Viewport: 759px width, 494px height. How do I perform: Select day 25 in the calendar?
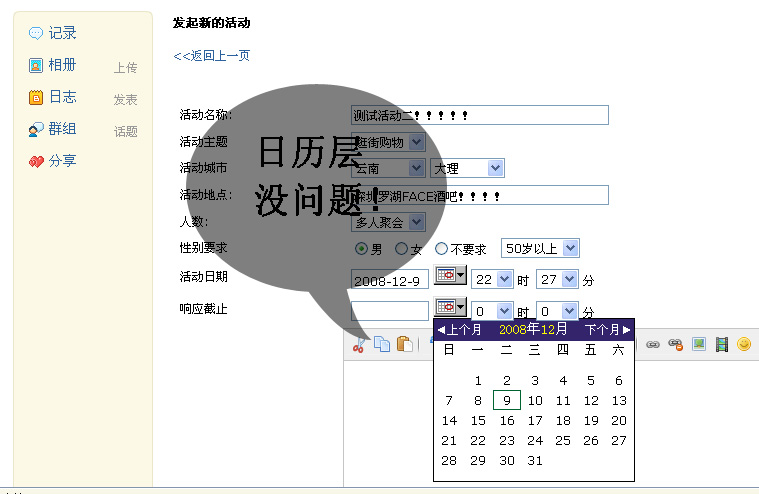563,440
